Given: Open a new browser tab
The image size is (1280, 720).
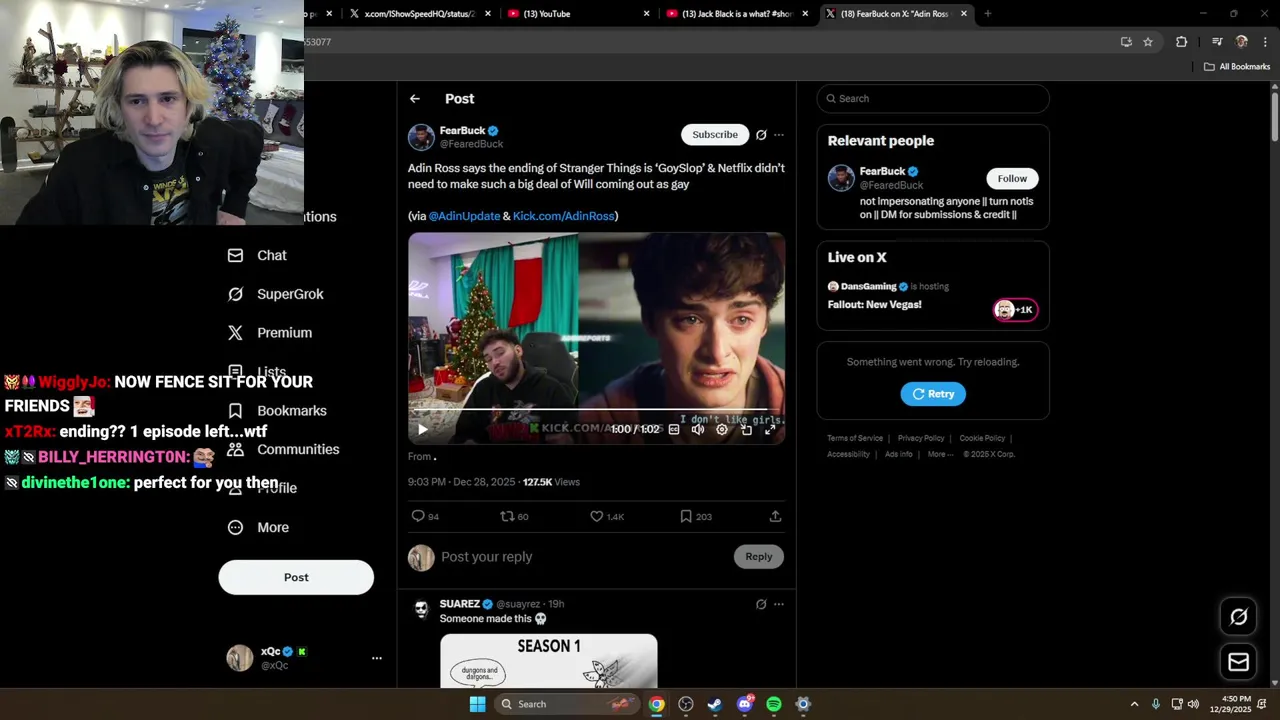Looking at the screenshot, I should click(988, 14).
